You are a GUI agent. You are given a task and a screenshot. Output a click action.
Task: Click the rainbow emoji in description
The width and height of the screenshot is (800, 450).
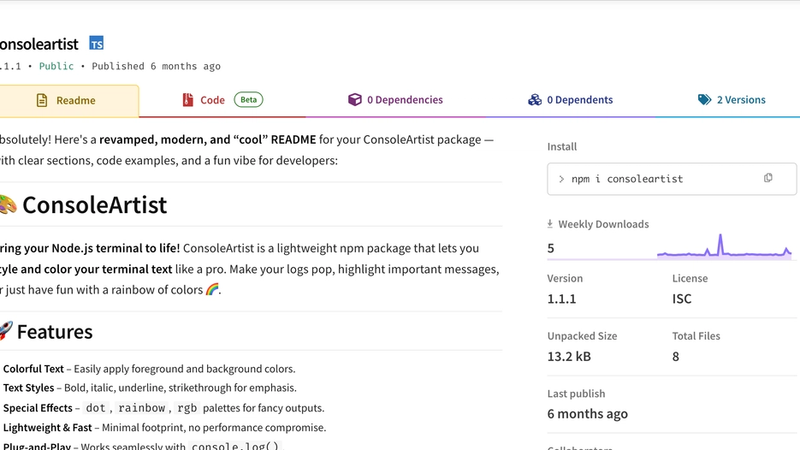pos(211,290)
